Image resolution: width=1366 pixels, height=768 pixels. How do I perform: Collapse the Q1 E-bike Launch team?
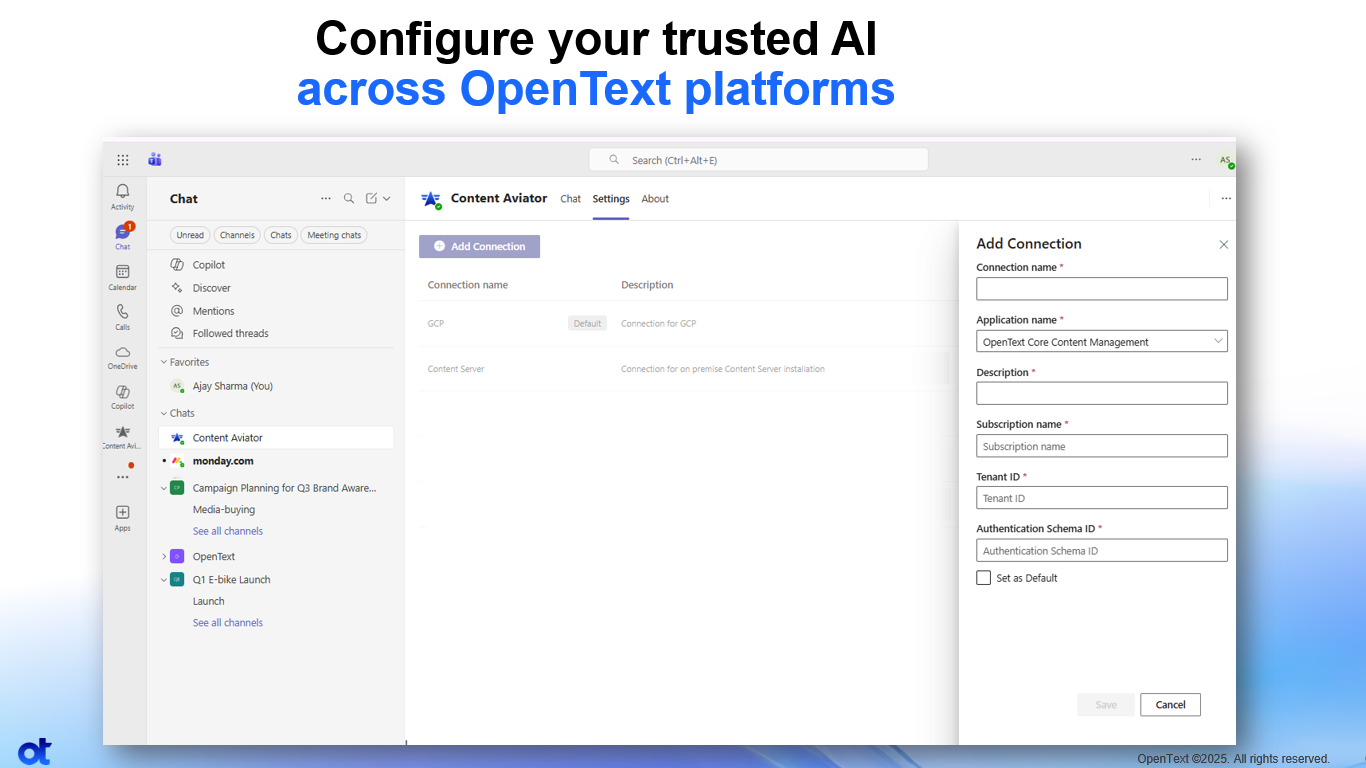pyautogui.click(x=164, y=579)
